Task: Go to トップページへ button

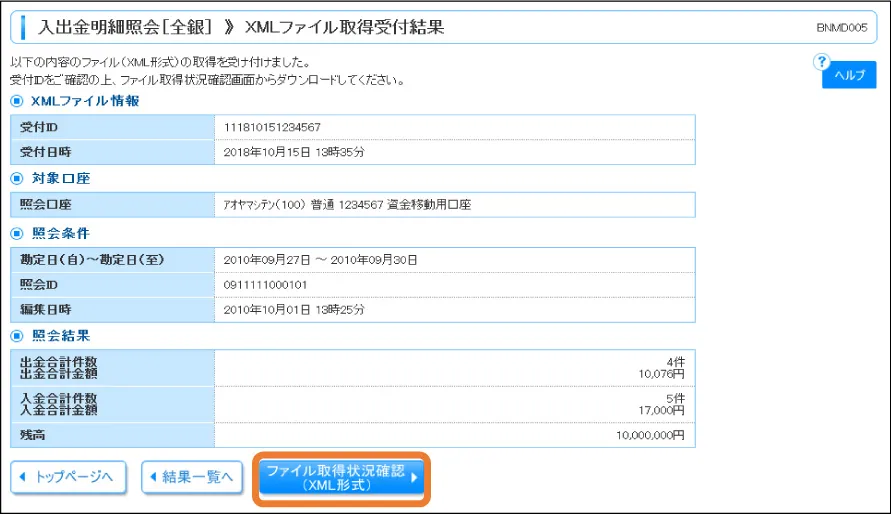Action: pyautogui.click(x=68, y=477)
